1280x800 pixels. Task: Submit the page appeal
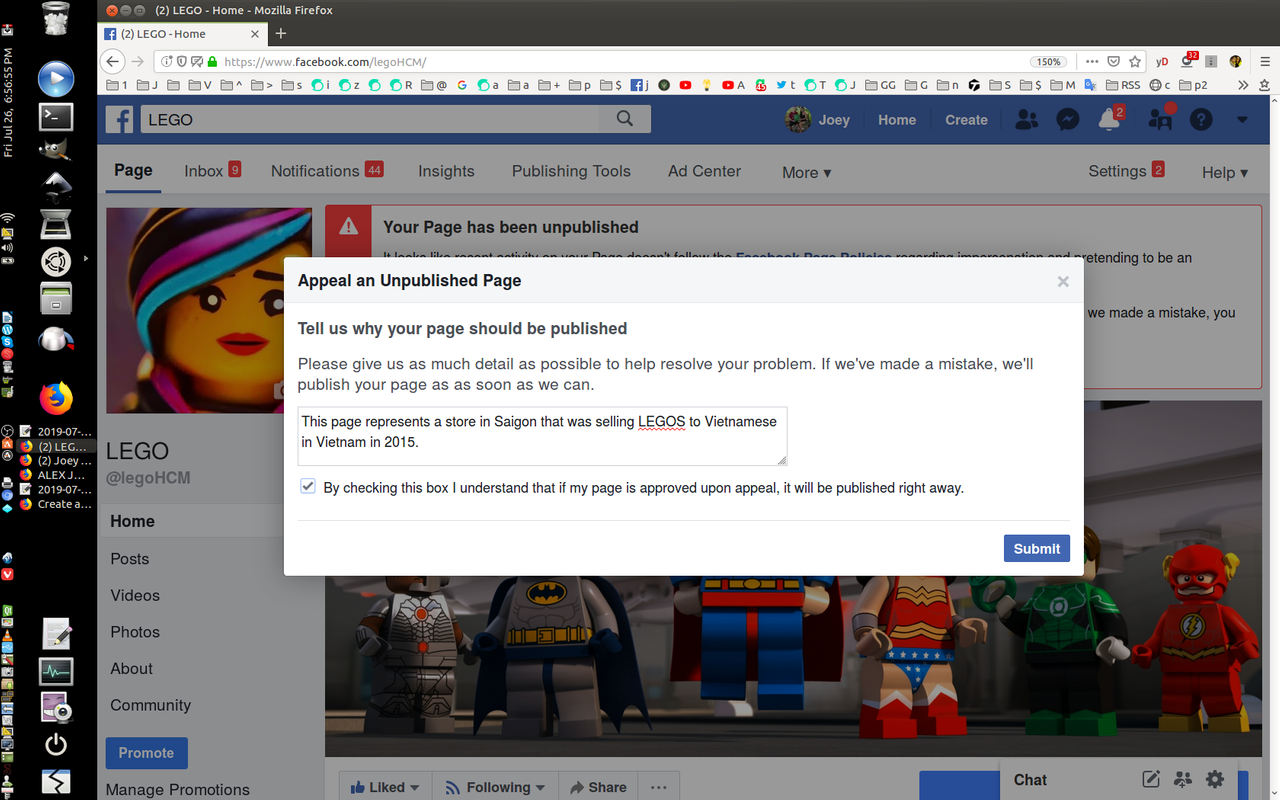(x=1037, y=548)
